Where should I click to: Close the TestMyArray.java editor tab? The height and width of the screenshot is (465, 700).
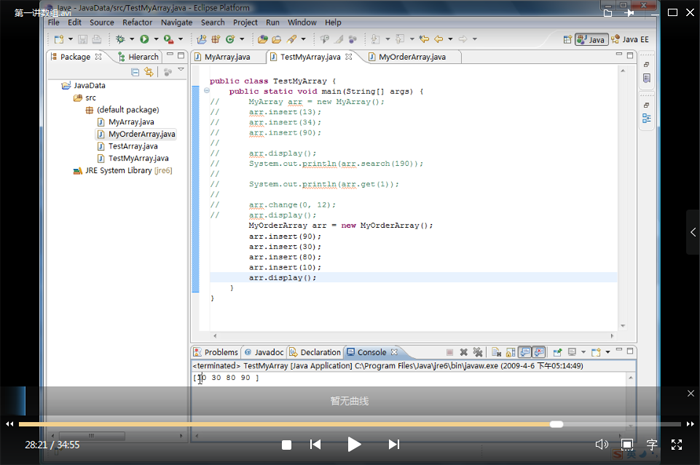(x=349, y=57)
